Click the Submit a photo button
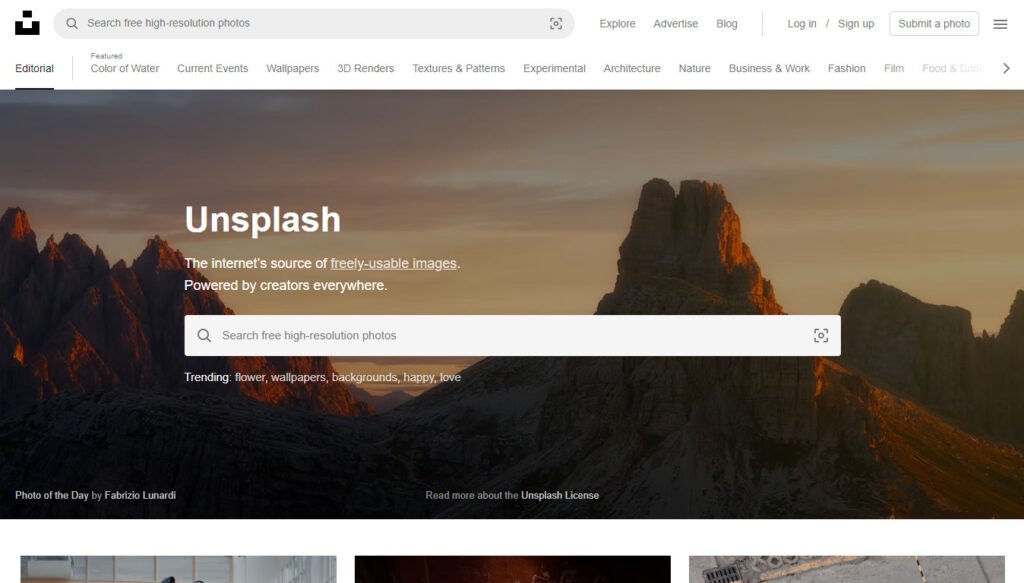Viewport: 1024px width, 583px height. pos(934,24)
